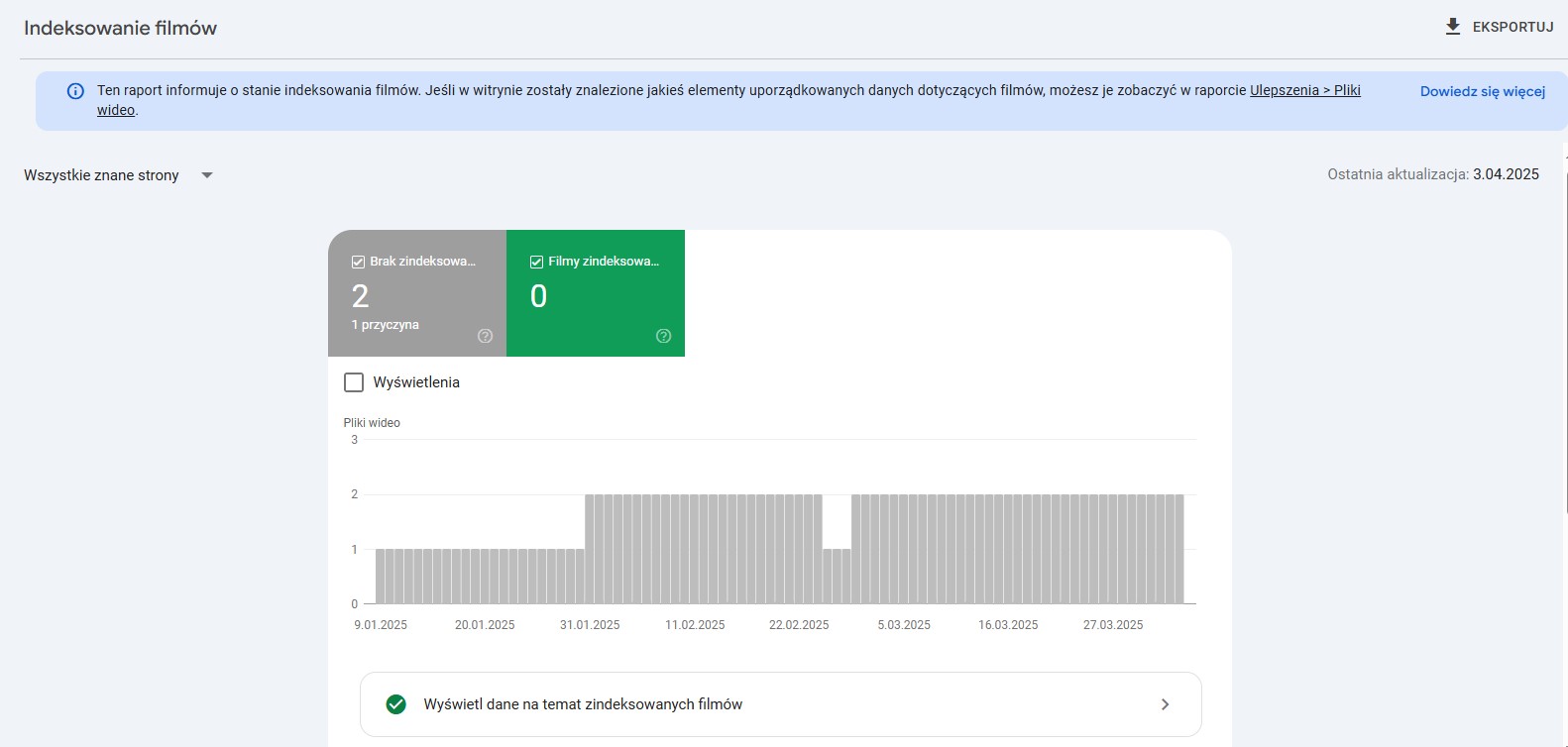
Task: Click the help icon on the grey card
Action: (485, 336)
